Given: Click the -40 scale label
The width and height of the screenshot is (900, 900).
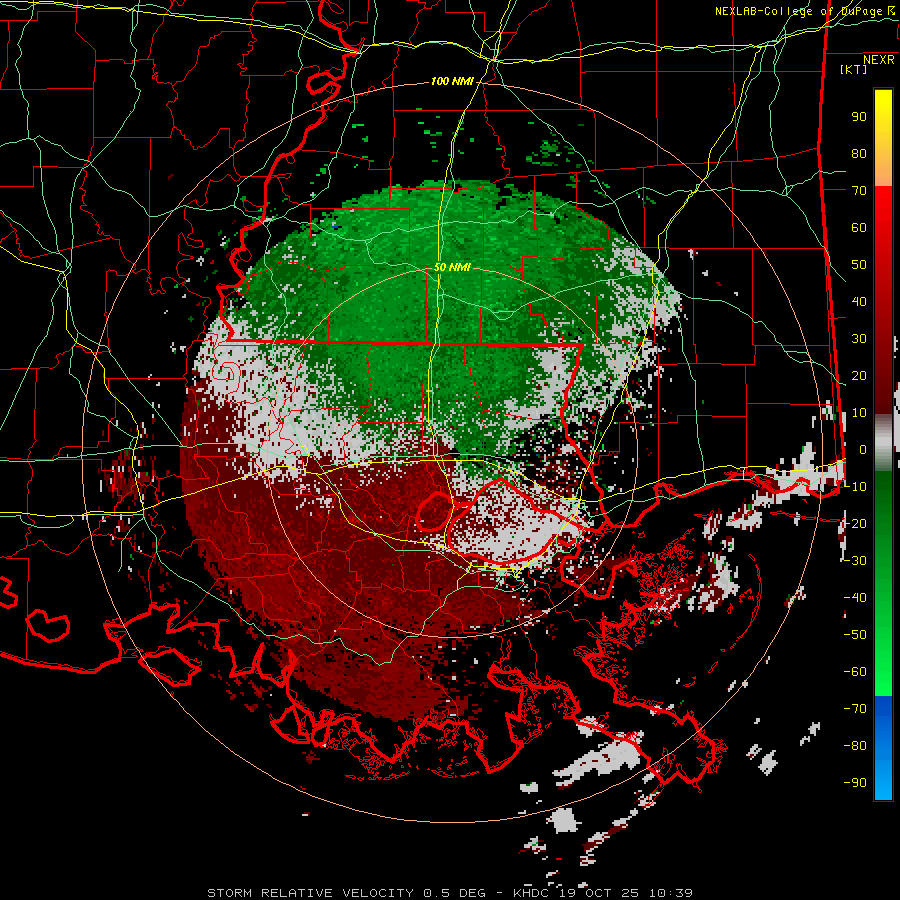Looking at the screenshot, I should point(855,598).
